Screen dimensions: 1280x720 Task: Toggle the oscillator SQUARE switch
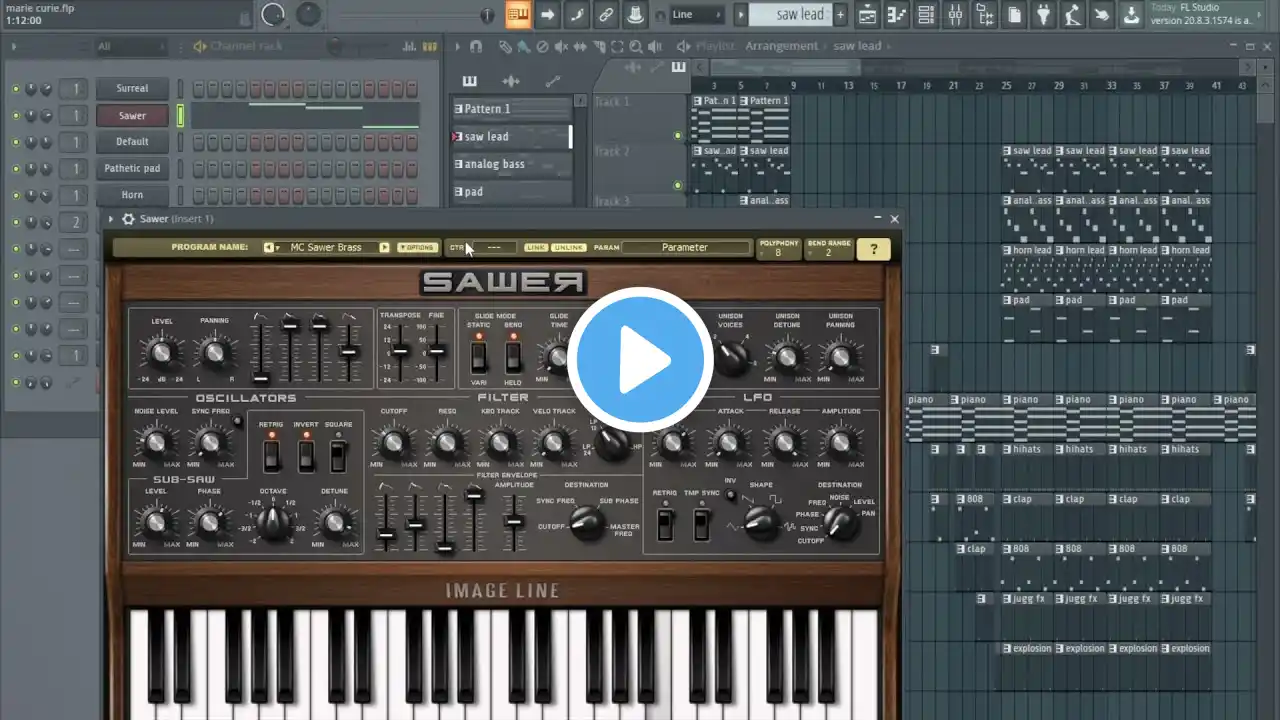(338, 456)
